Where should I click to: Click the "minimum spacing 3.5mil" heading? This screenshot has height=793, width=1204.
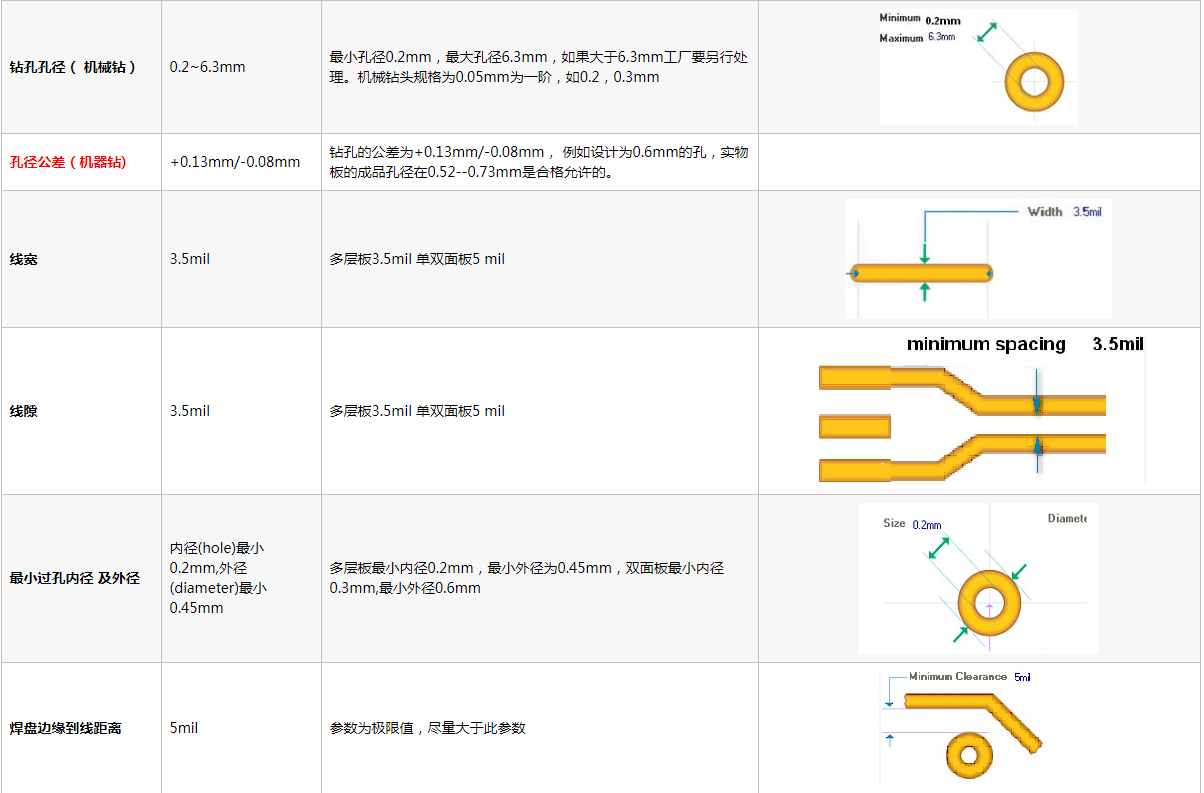(1024, 344)
